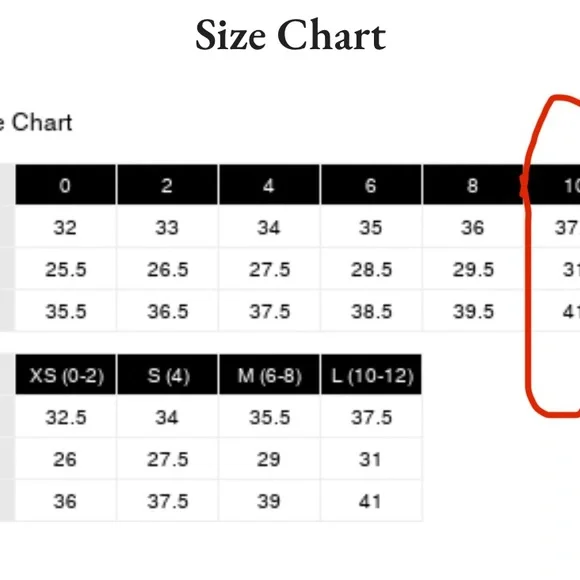
Task: Click the 32.5 cell under XS
Action: pyautogui.click(x=65, y=417)
